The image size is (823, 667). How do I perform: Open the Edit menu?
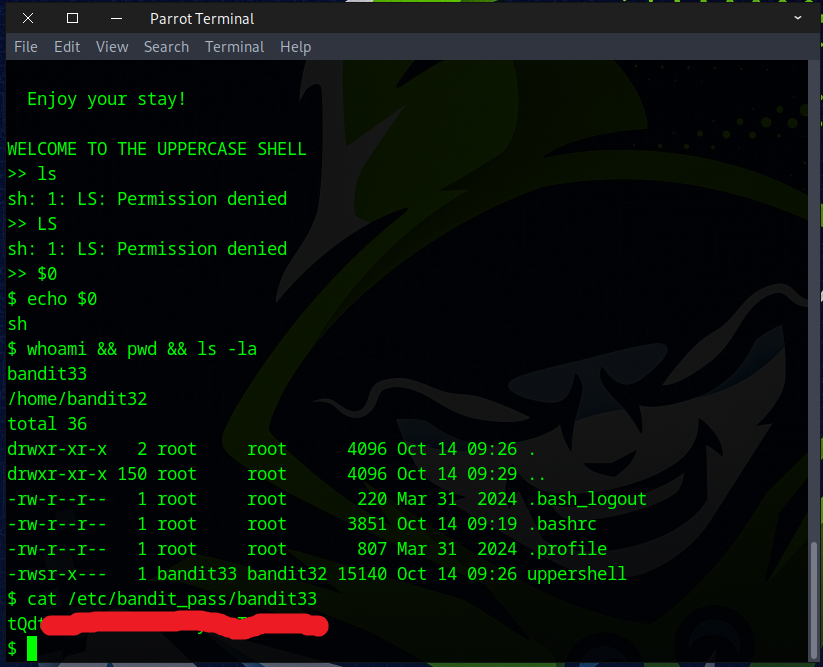tap(67, 47)
